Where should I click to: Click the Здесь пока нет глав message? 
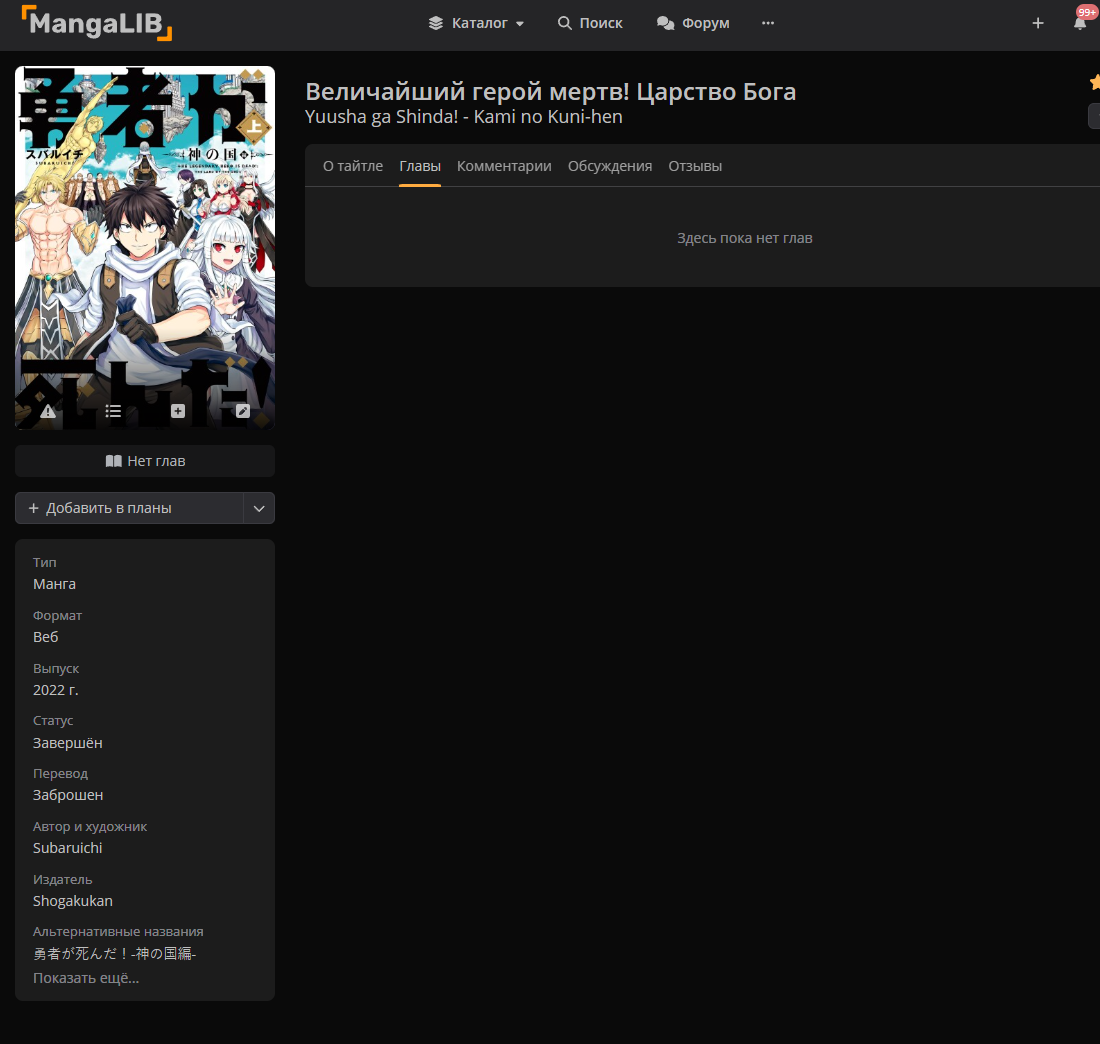click(744, 238)
